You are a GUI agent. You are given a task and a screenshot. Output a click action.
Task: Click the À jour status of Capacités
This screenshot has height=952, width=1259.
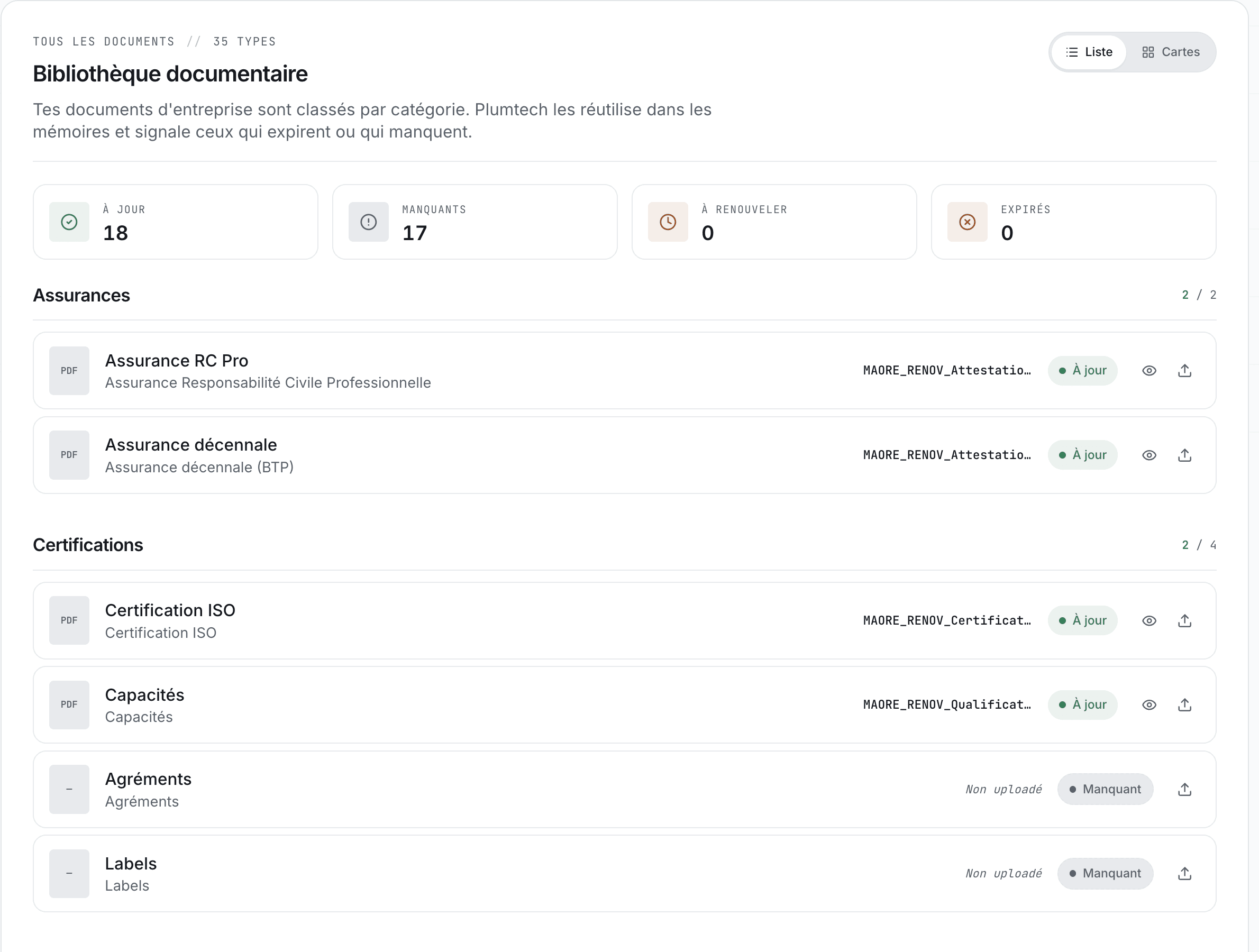pos(1082,704)
